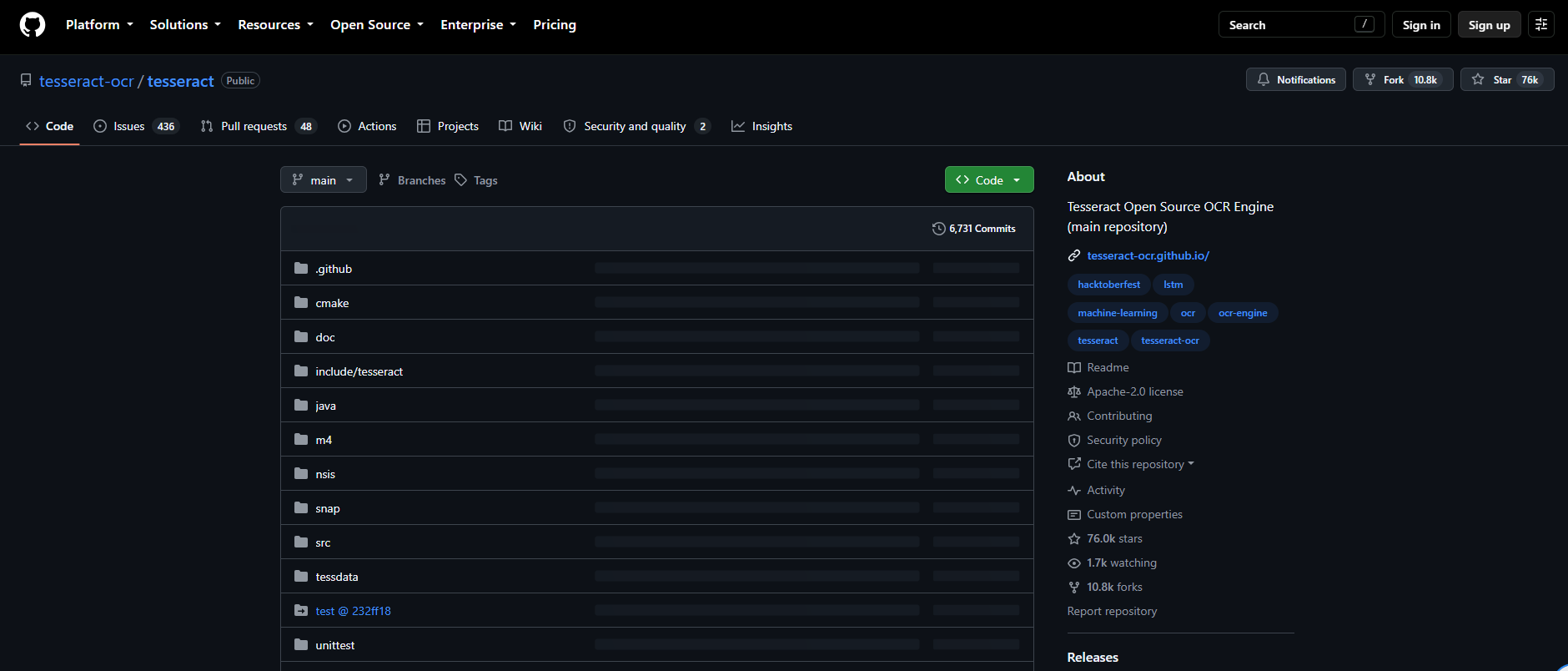View the Security policy
Viewport: 1568px width, 671px height.
[1114, 440]
